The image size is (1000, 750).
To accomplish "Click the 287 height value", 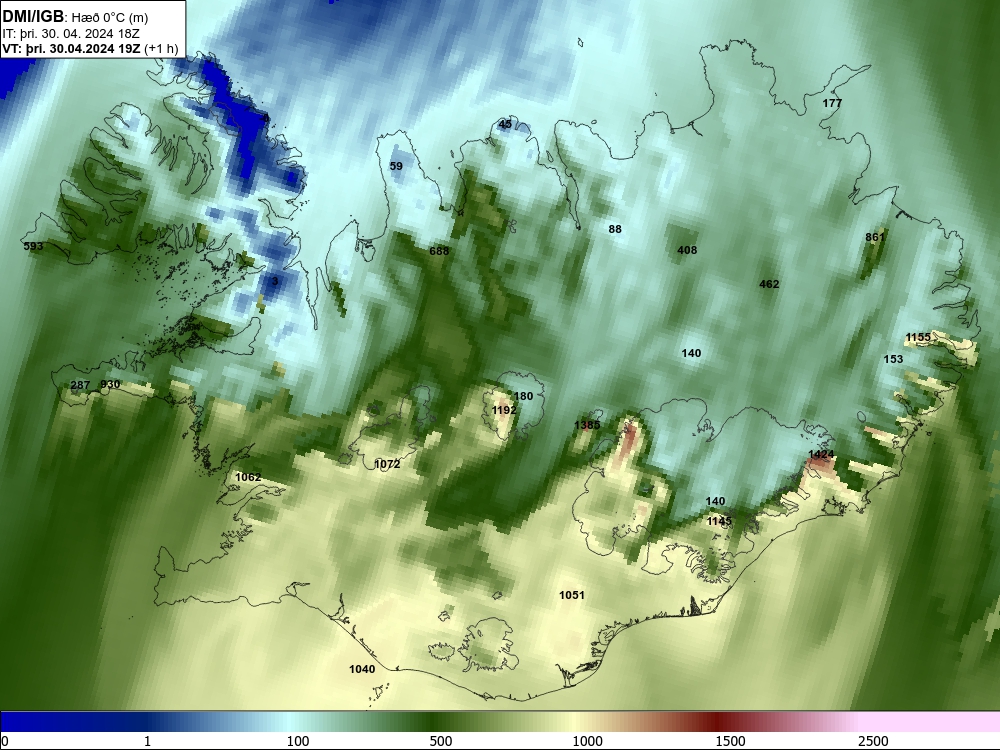I will coord(80,385).
